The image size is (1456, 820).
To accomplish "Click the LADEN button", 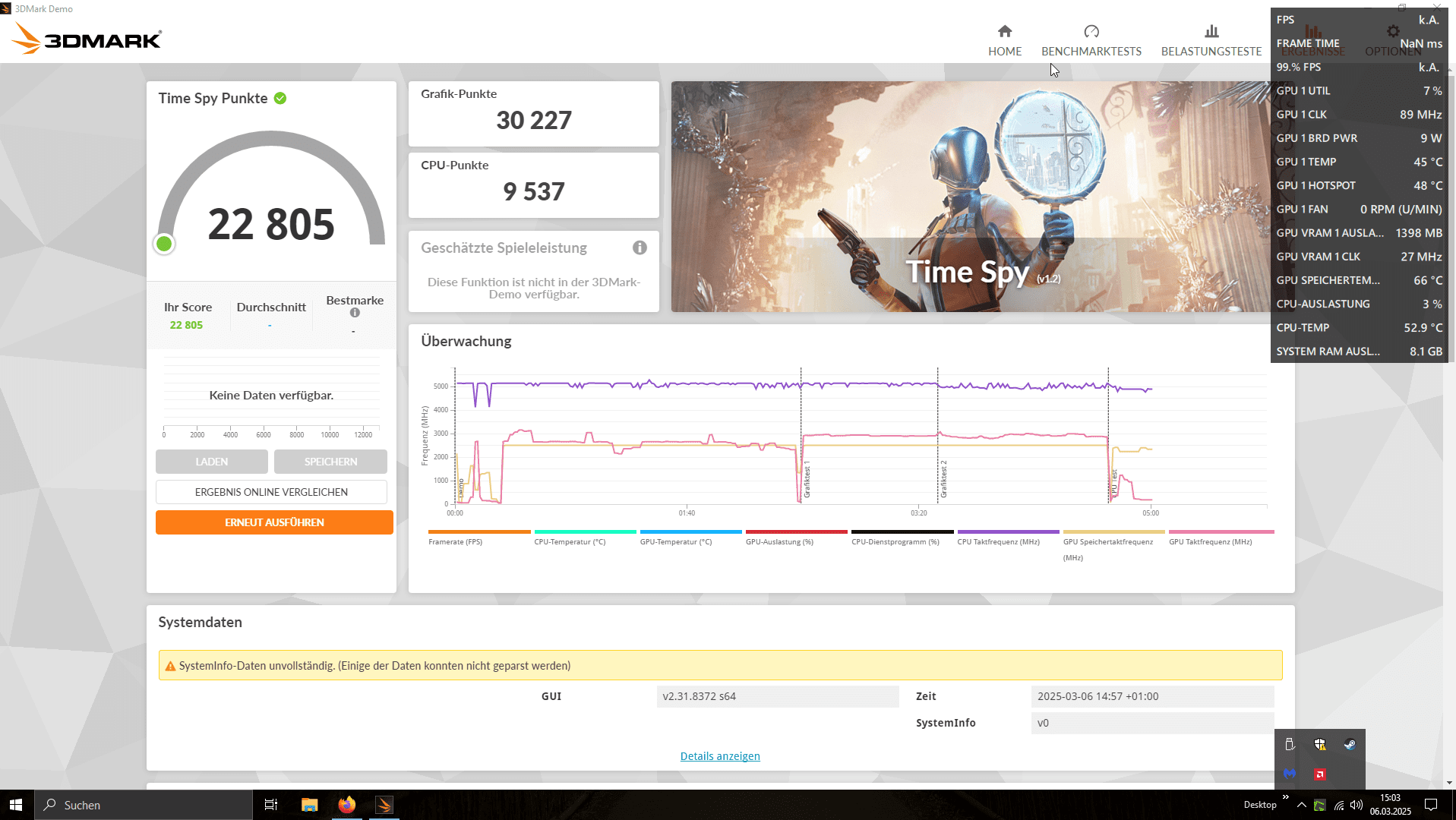I will pyautogui.click(x=212, y=462).
